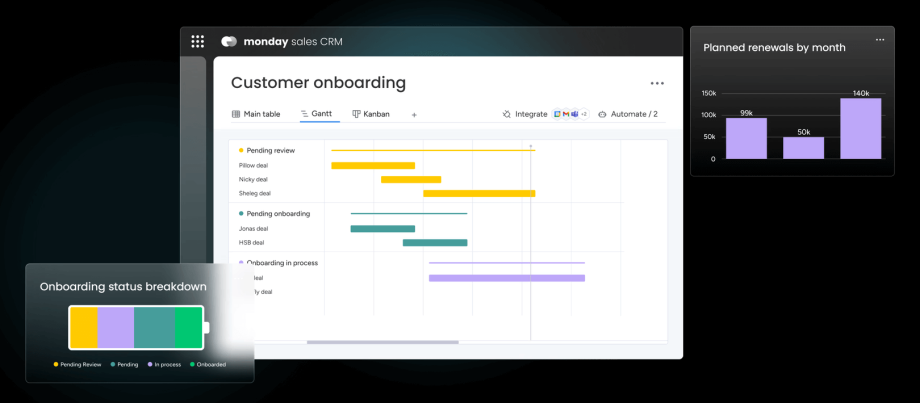Switch to the Main table tab
The image size is (920, 403).
point(256,114)
